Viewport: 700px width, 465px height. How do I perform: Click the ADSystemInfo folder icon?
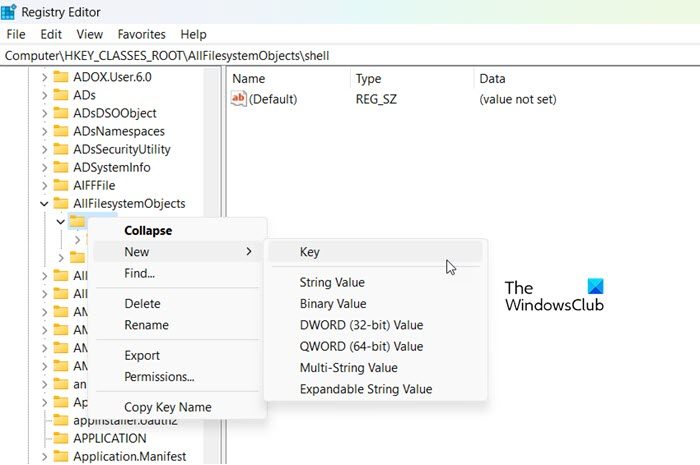coord(61,167)
